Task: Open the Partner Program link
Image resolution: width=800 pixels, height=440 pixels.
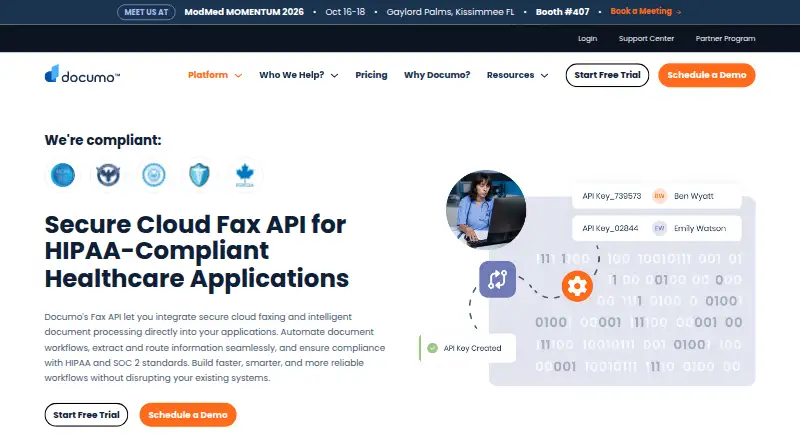Action: tap(726, 38)
